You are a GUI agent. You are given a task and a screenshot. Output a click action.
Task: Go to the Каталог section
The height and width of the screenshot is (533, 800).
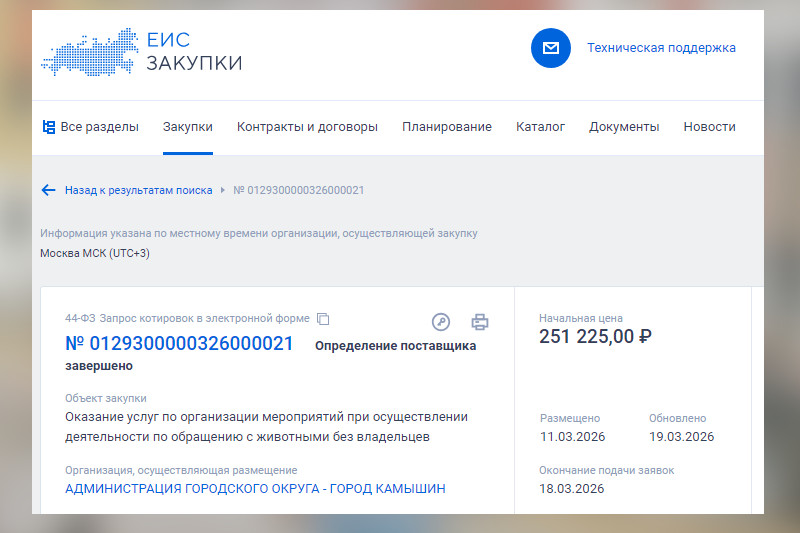tap(540, 127)
